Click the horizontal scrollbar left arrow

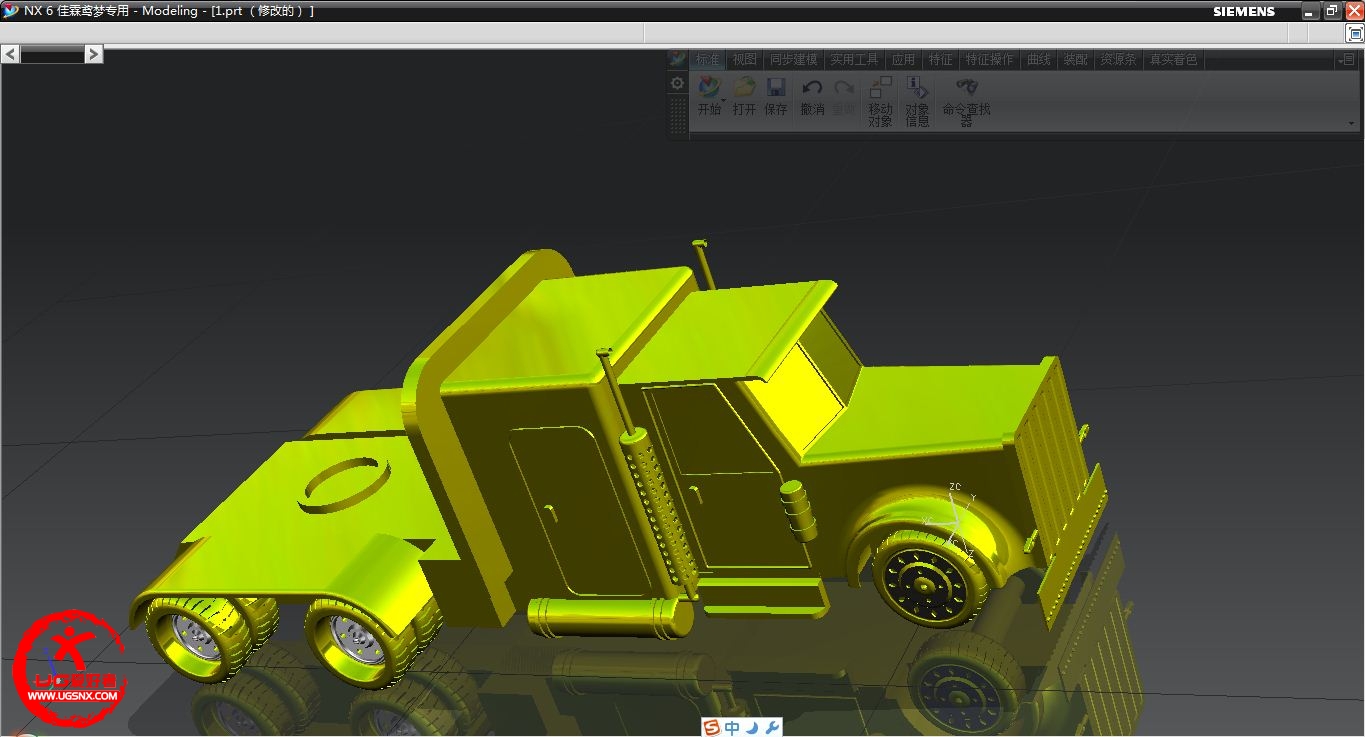(x=10, y=54)
